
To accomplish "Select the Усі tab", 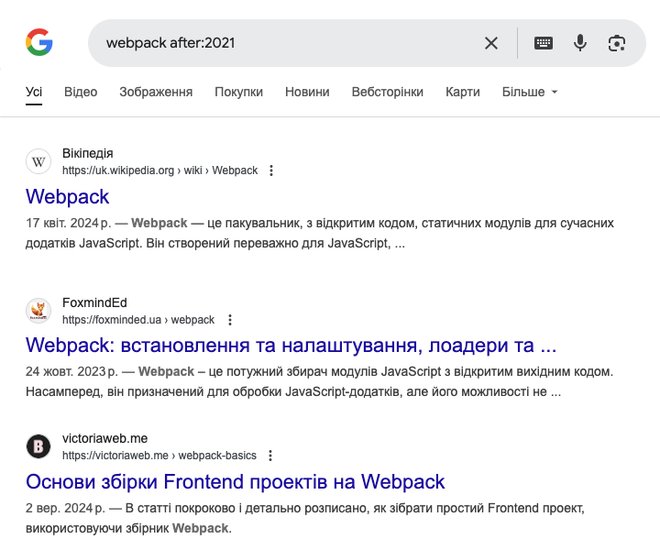I will pyautogui.click(x=34, y=92).
